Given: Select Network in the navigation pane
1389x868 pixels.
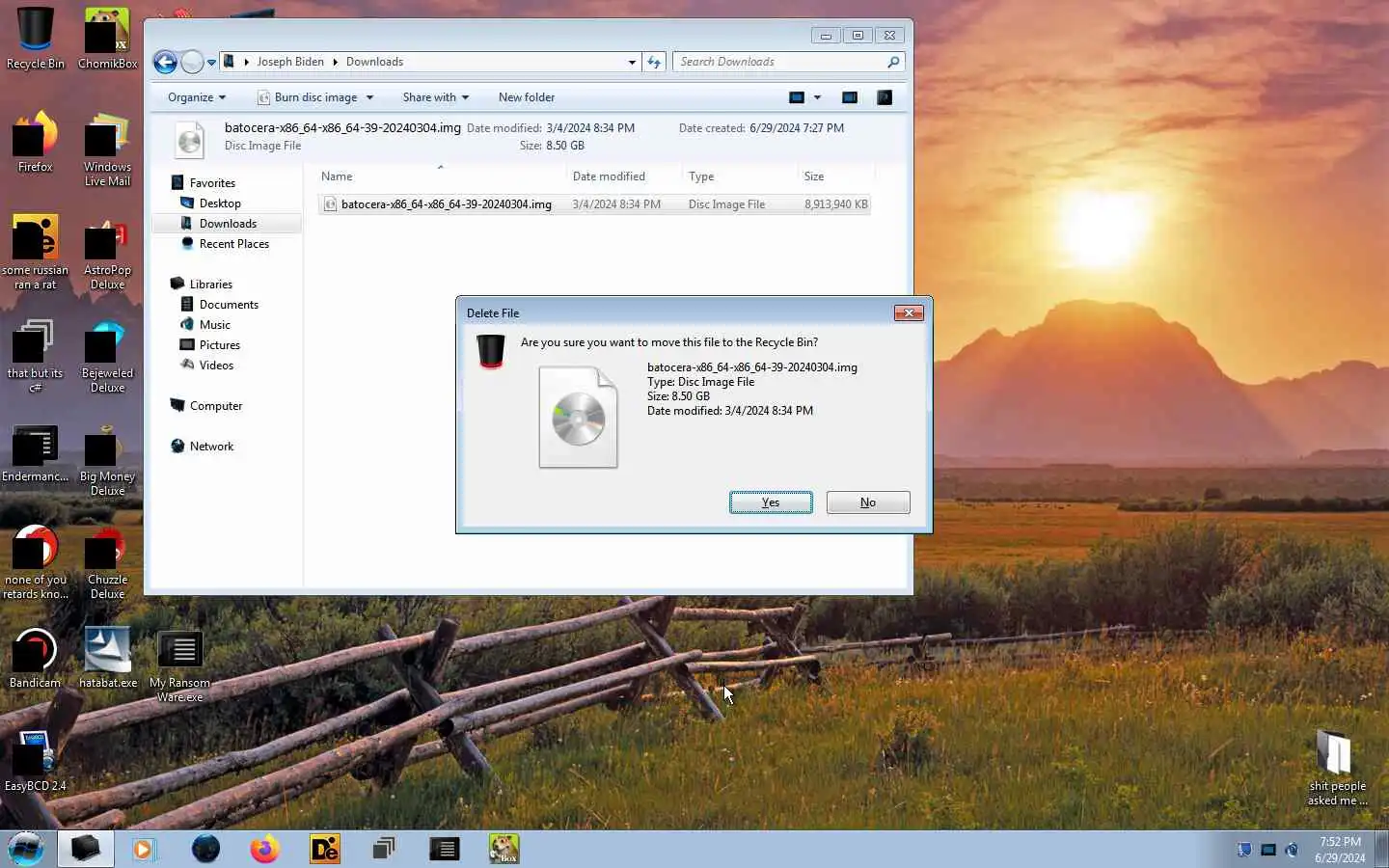Looking at the screenshot, I should [x=211, y=447].
